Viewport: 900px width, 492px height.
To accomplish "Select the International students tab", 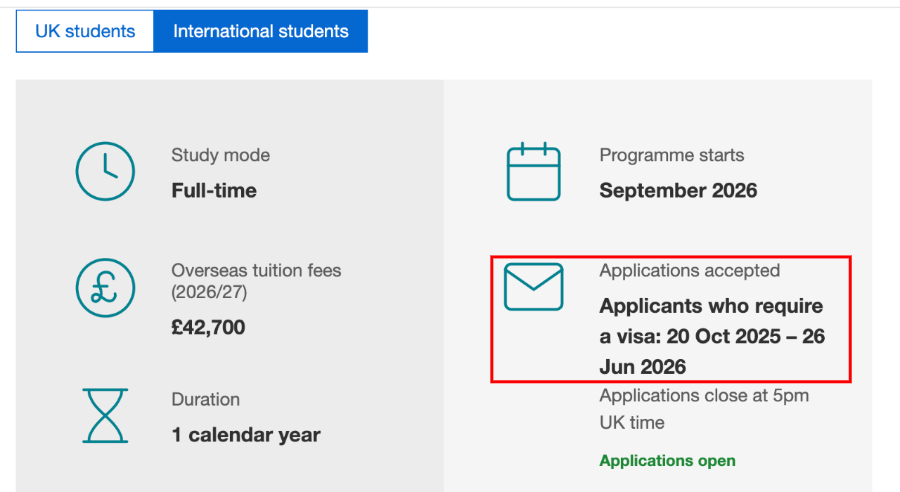I will tap(261, 31).
